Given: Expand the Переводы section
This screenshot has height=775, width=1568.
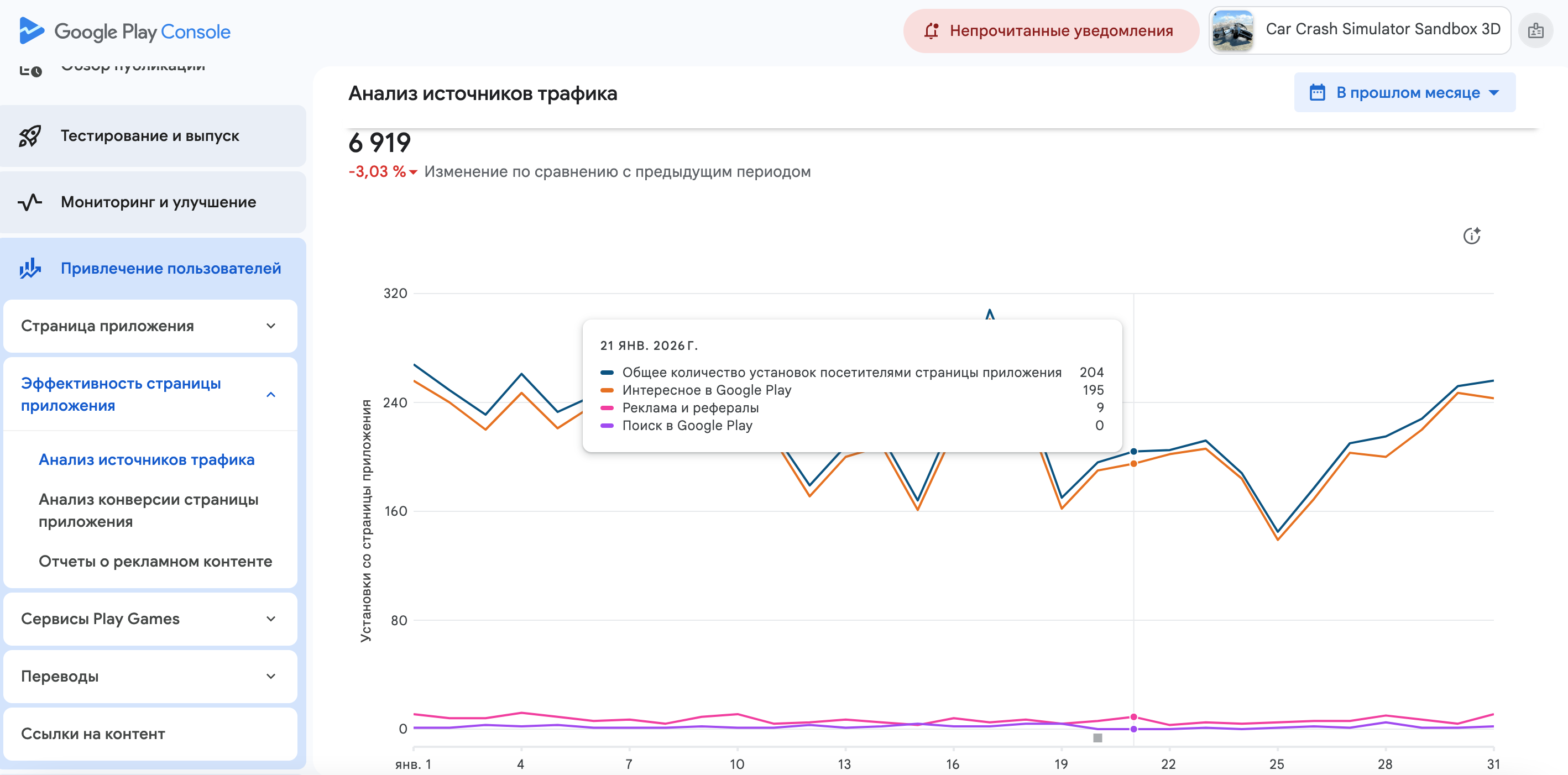Looking at the screenshot, I should tap(150, 675).
